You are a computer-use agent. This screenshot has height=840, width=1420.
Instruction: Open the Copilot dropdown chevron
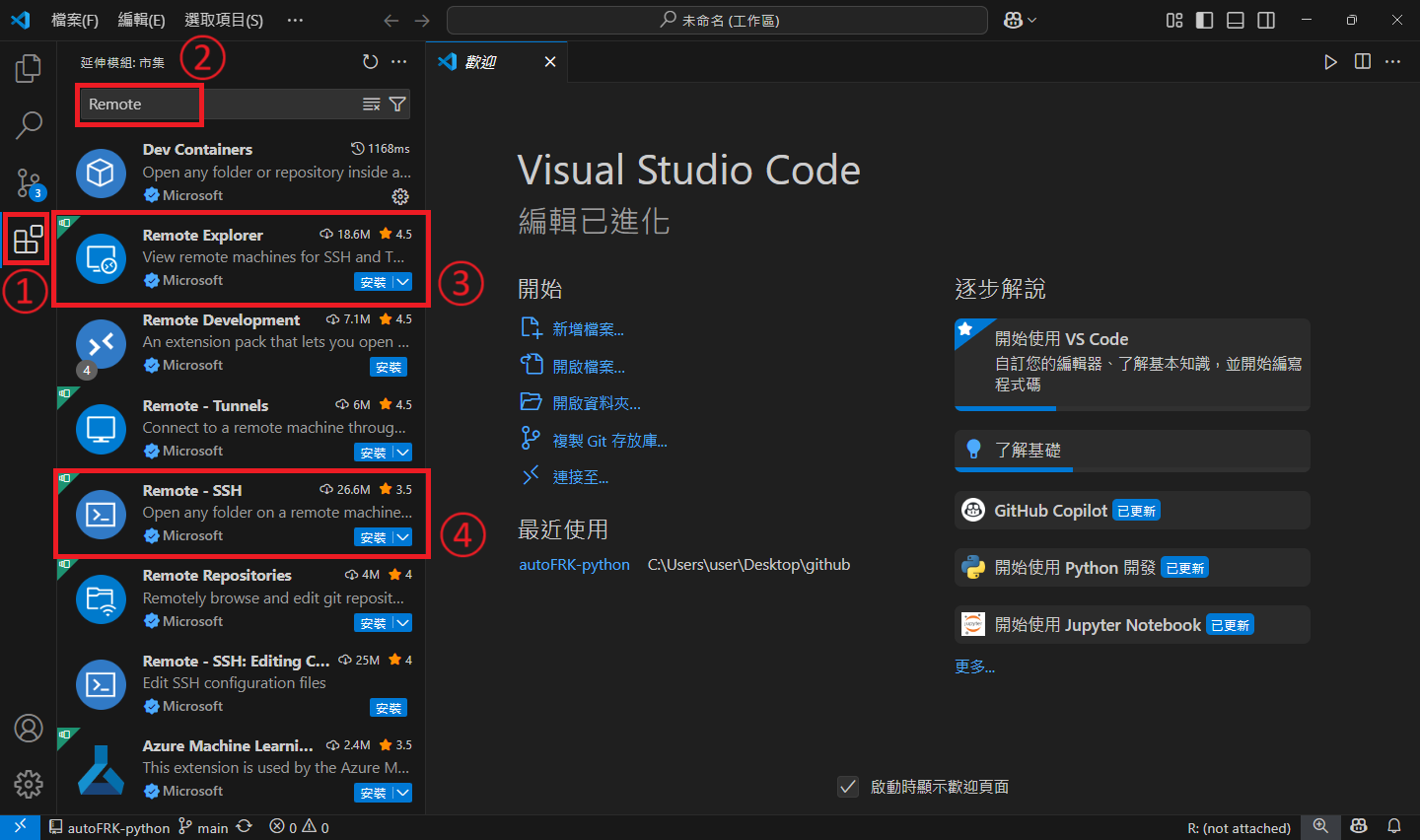1032,21
